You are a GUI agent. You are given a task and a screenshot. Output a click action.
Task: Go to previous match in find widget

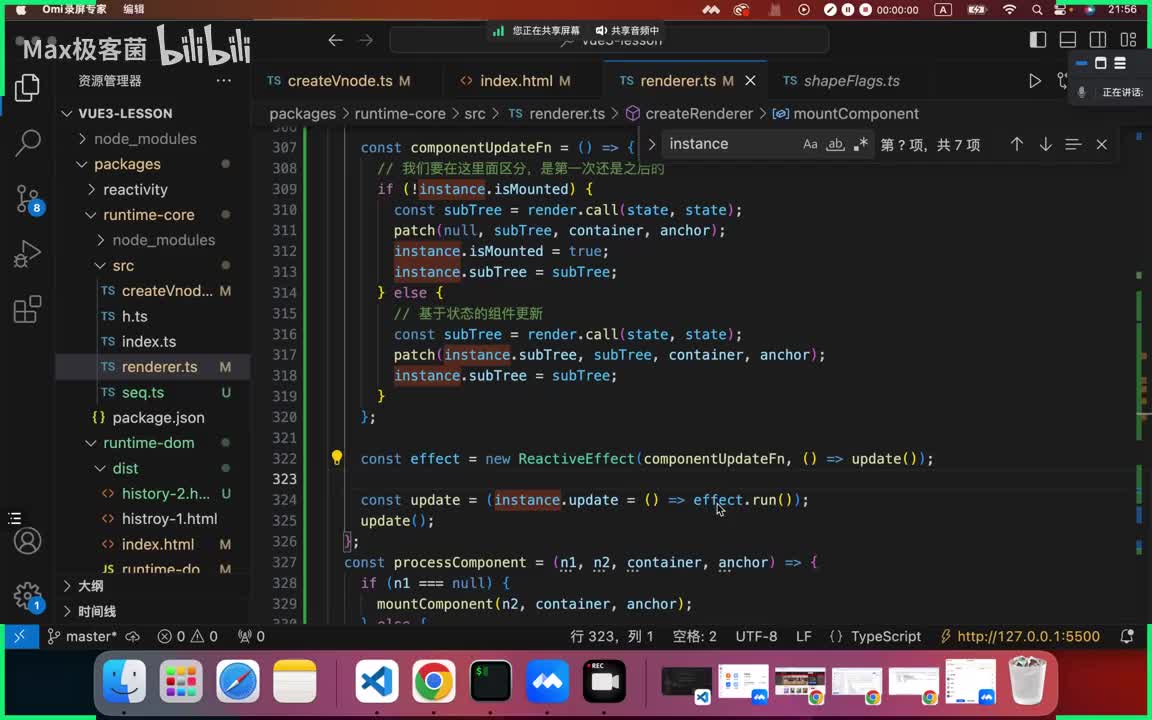(1016, 144)
